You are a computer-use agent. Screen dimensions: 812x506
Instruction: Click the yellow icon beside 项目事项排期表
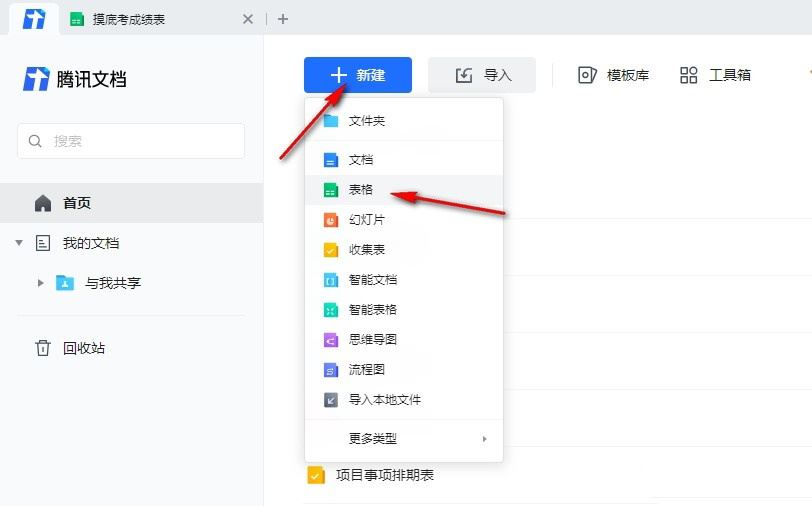tap(316, 475)
